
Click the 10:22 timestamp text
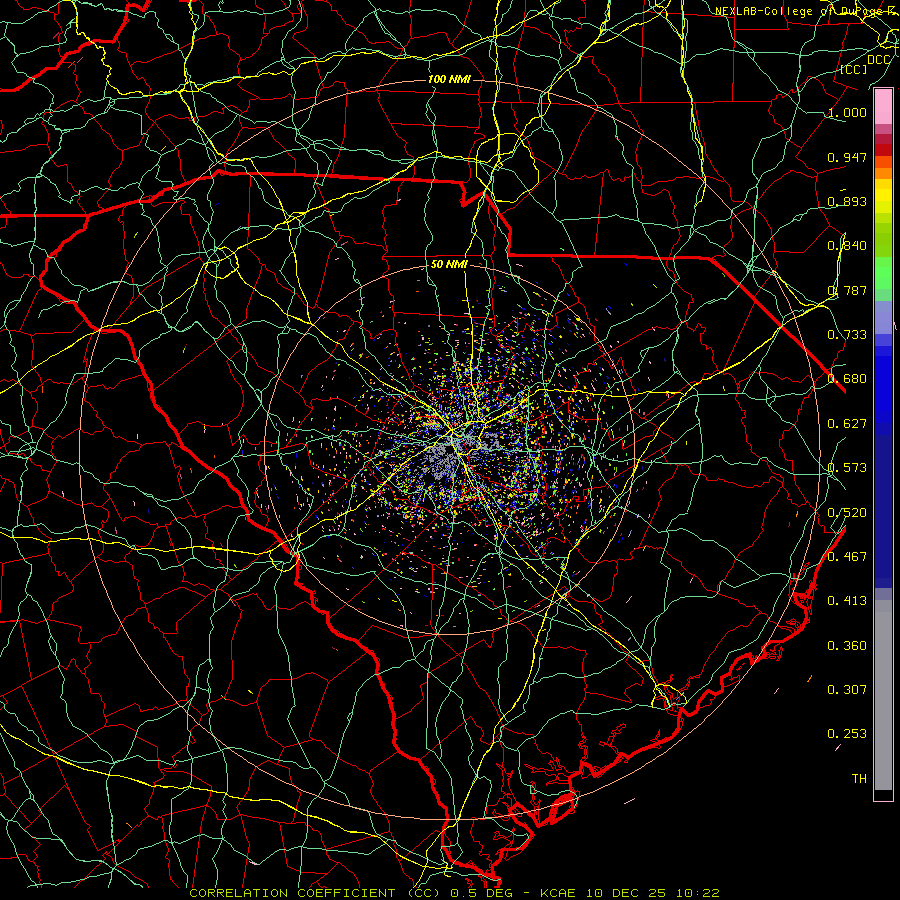[697, 893]
